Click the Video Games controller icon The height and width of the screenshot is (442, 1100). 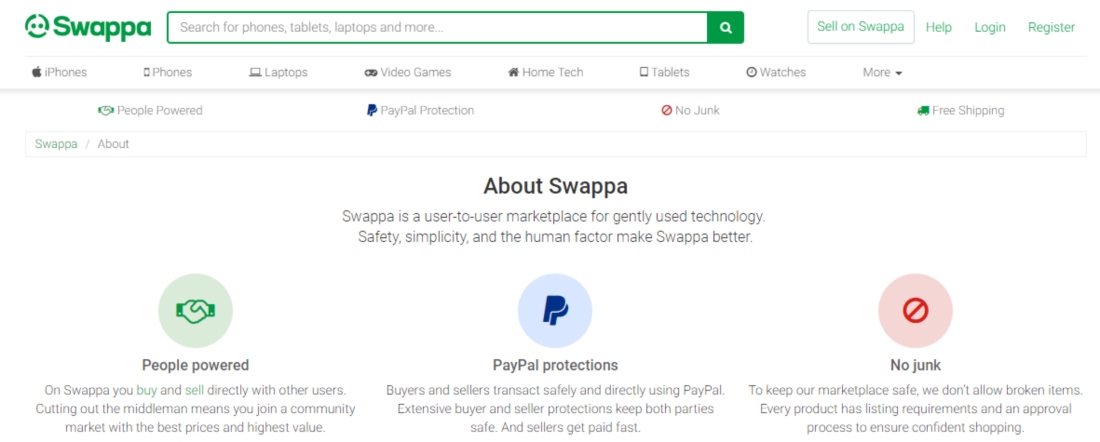click(371, 72)
